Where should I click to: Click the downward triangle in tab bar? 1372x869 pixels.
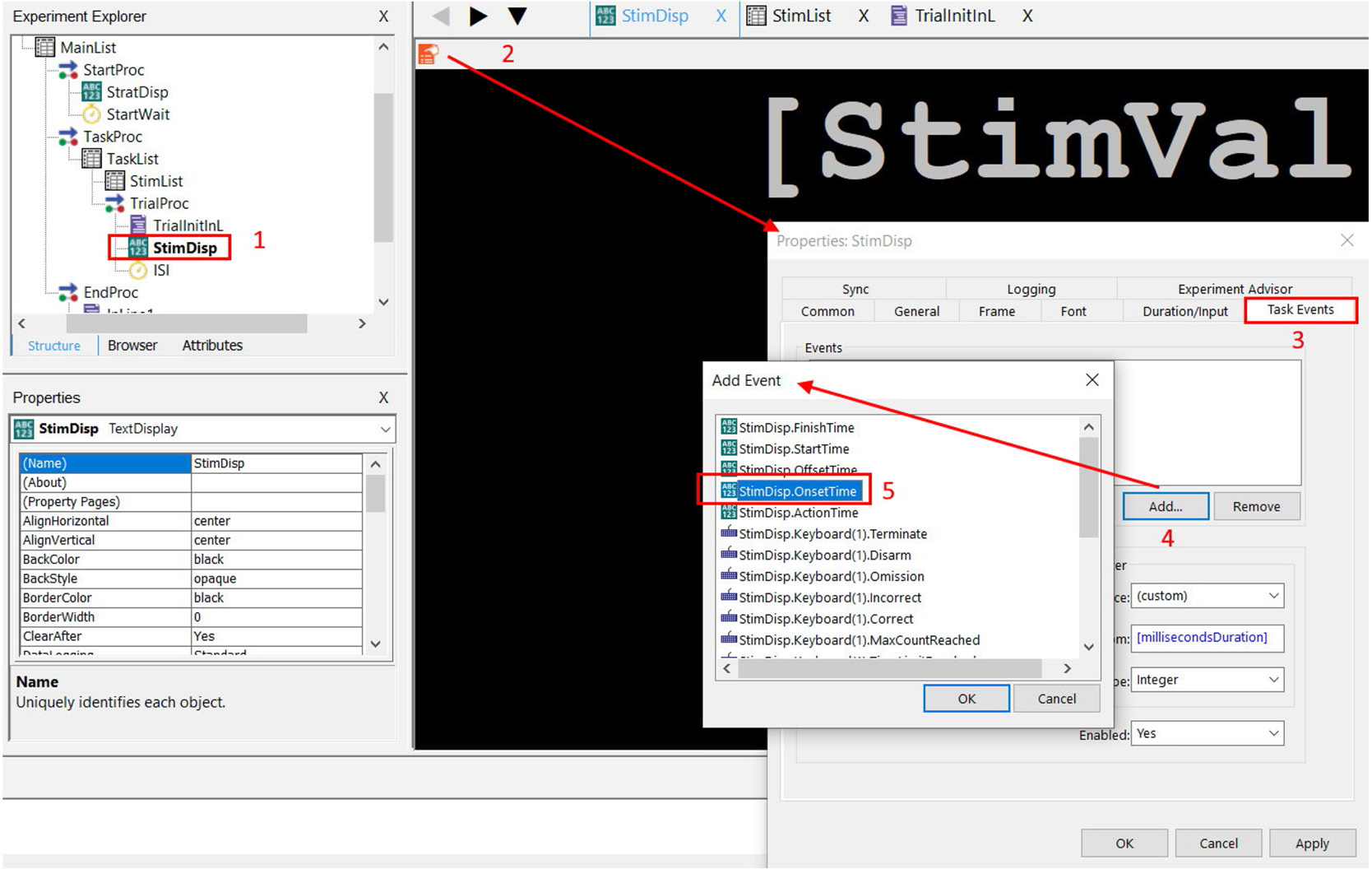pyautogui.click(x=517, y=16)
